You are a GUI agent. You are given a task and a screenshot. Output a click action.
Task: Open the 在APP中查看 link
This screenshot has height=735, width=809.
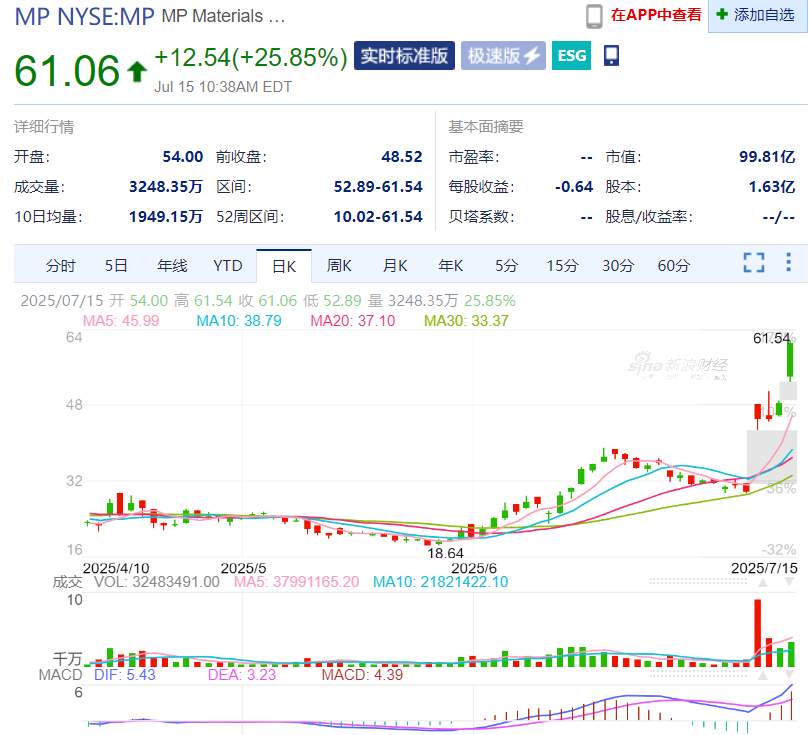(x=656, y=15)
